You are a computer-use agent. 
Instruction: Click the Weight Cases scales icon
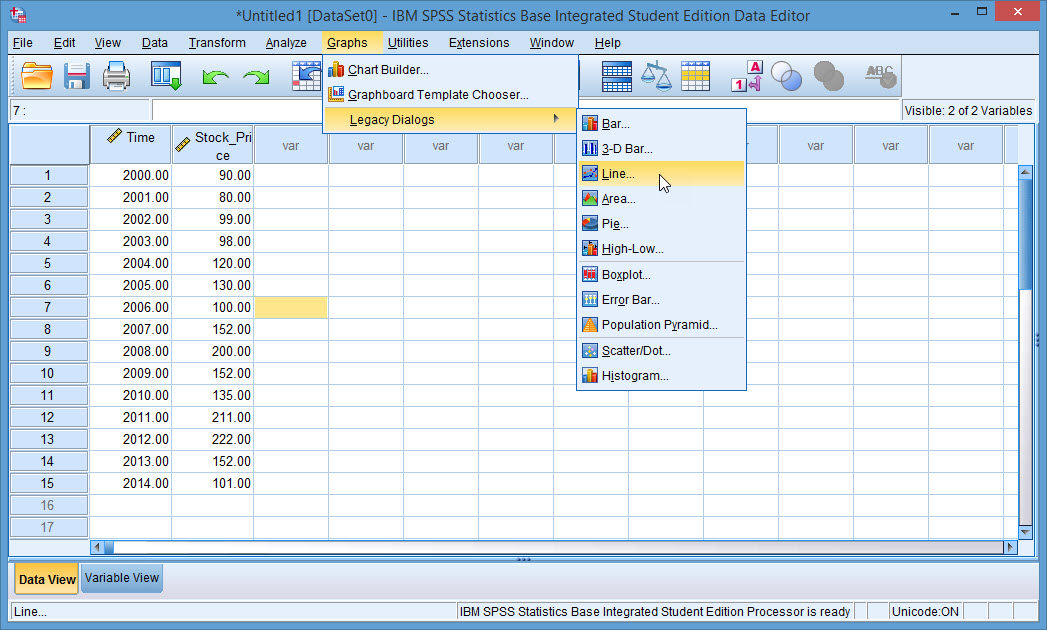click(656, 75)
